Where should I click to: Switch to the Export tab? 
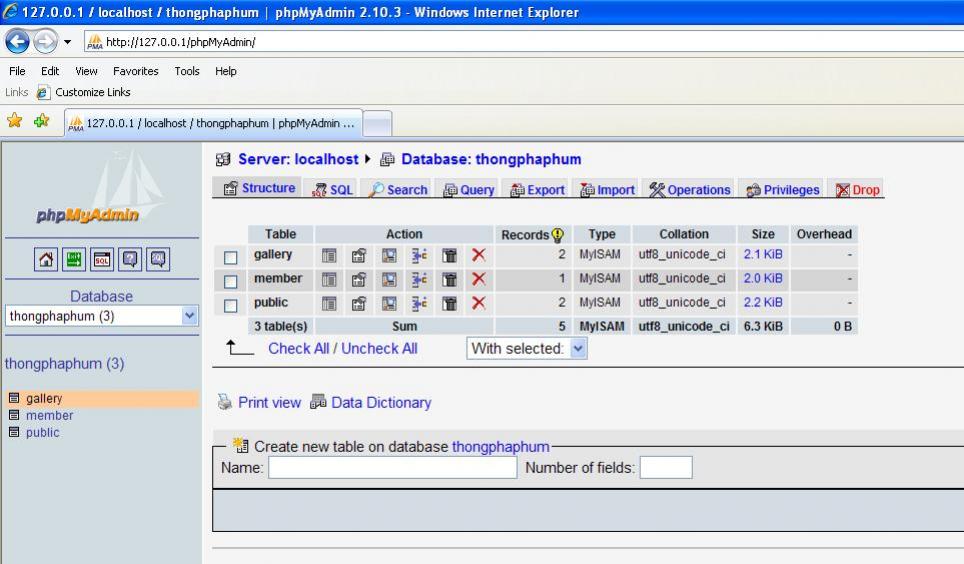click(x=538, y=190)
